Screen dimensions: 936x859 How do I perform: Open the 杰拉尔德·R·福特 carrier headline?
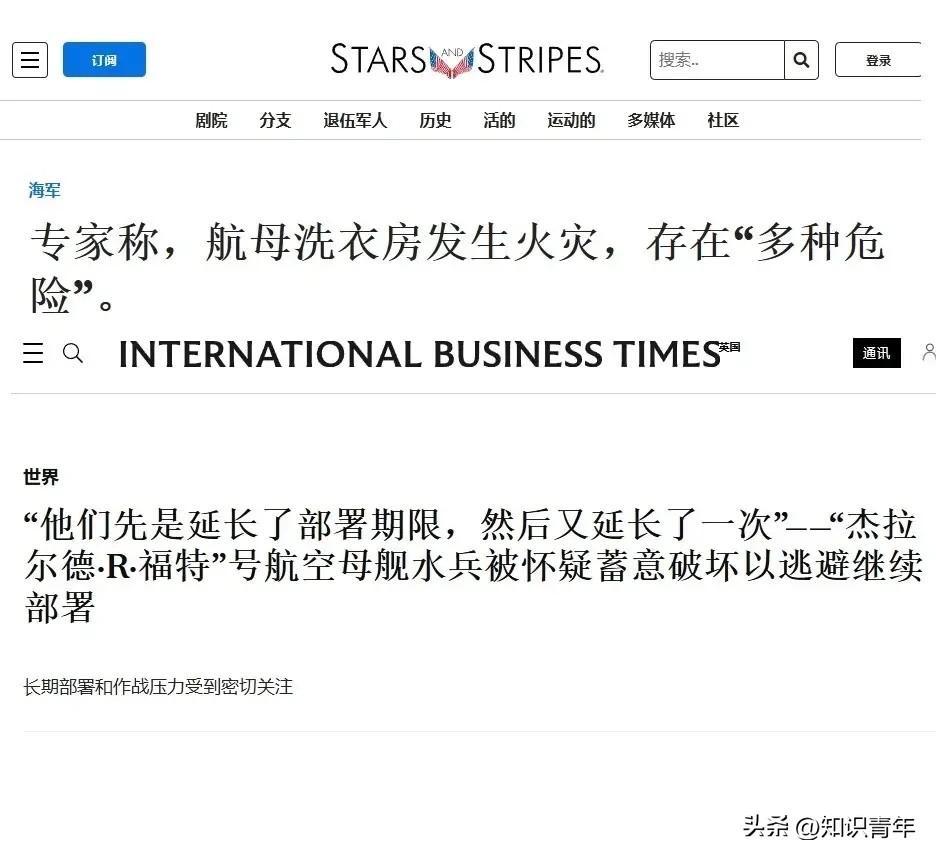click(x=473, y=565)
